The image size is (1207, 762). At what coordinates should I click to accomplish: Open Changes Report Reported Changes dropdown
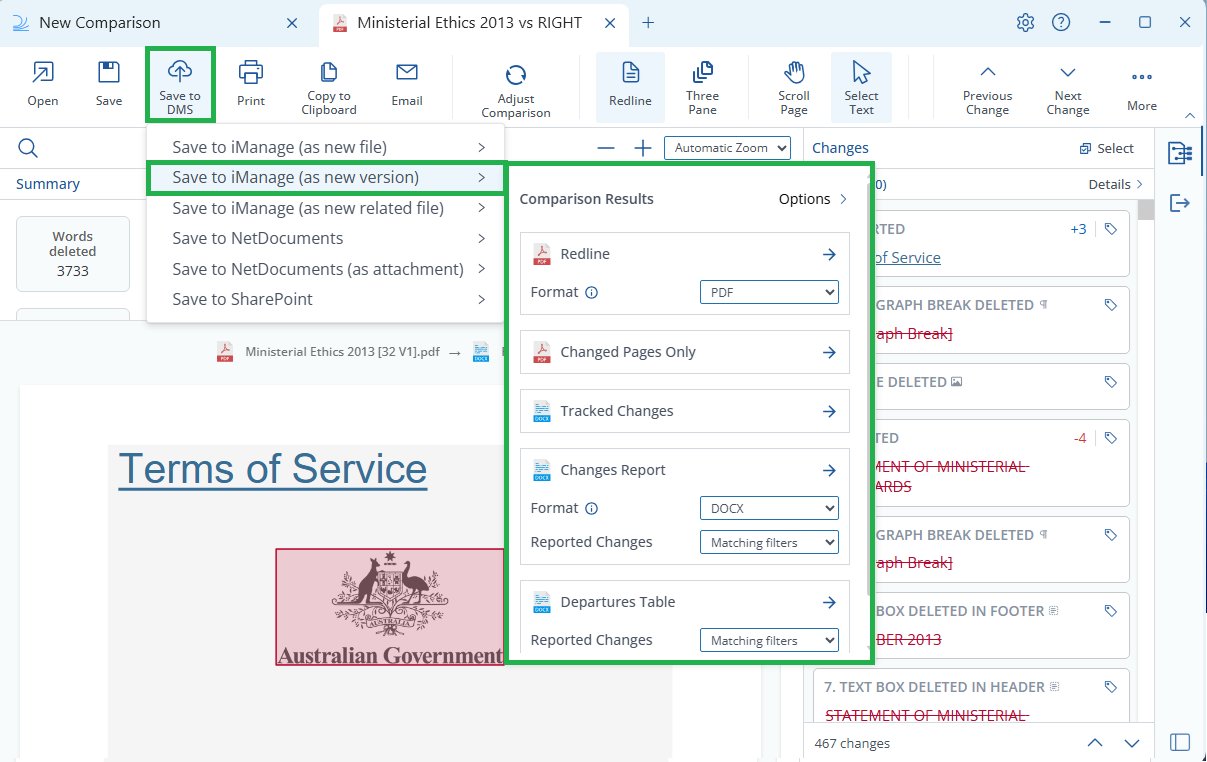click(769, 542)
